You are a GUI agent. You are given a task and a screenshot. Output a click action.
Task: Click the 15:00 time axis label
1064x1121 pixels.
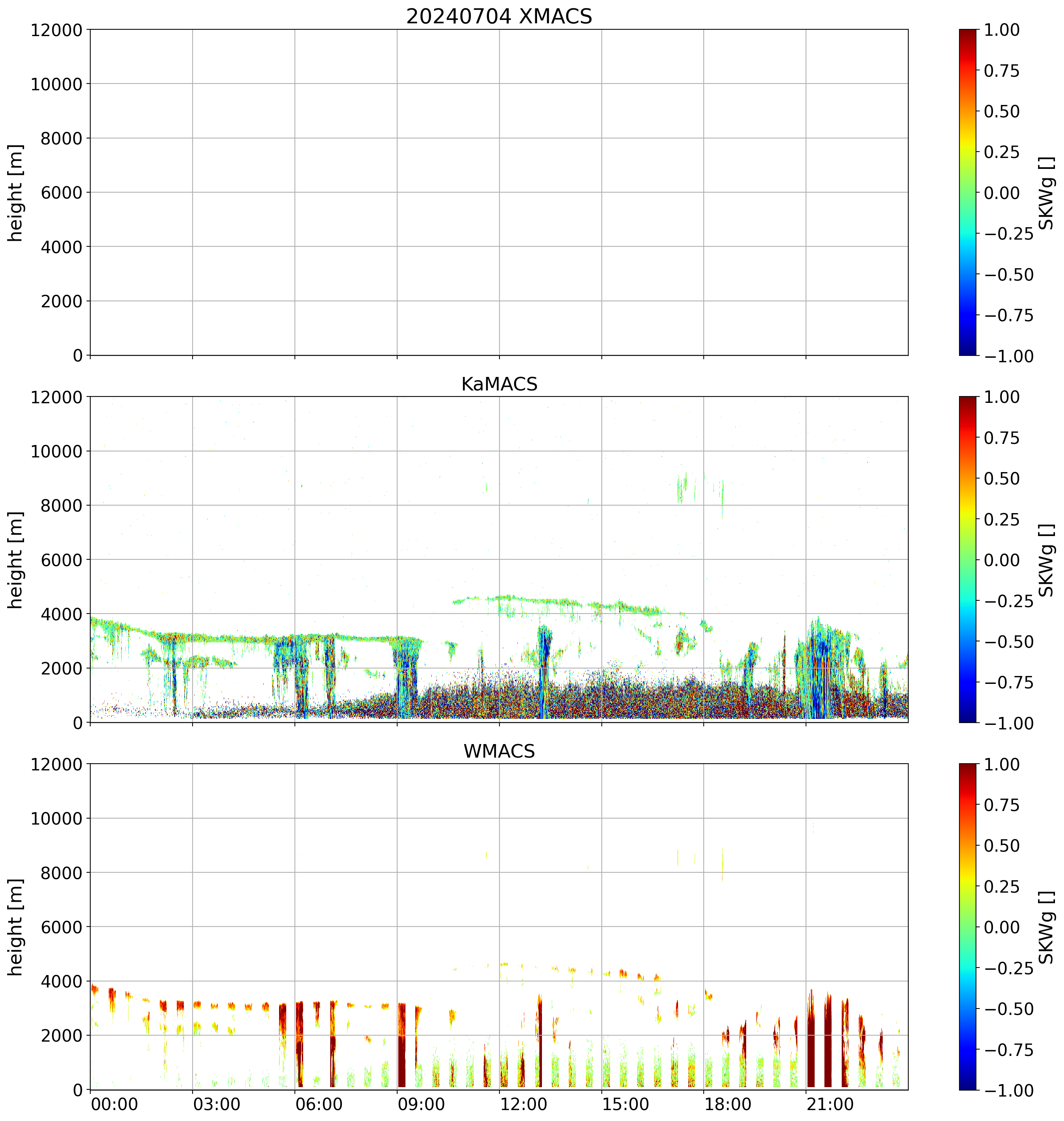coord(625,1104)
